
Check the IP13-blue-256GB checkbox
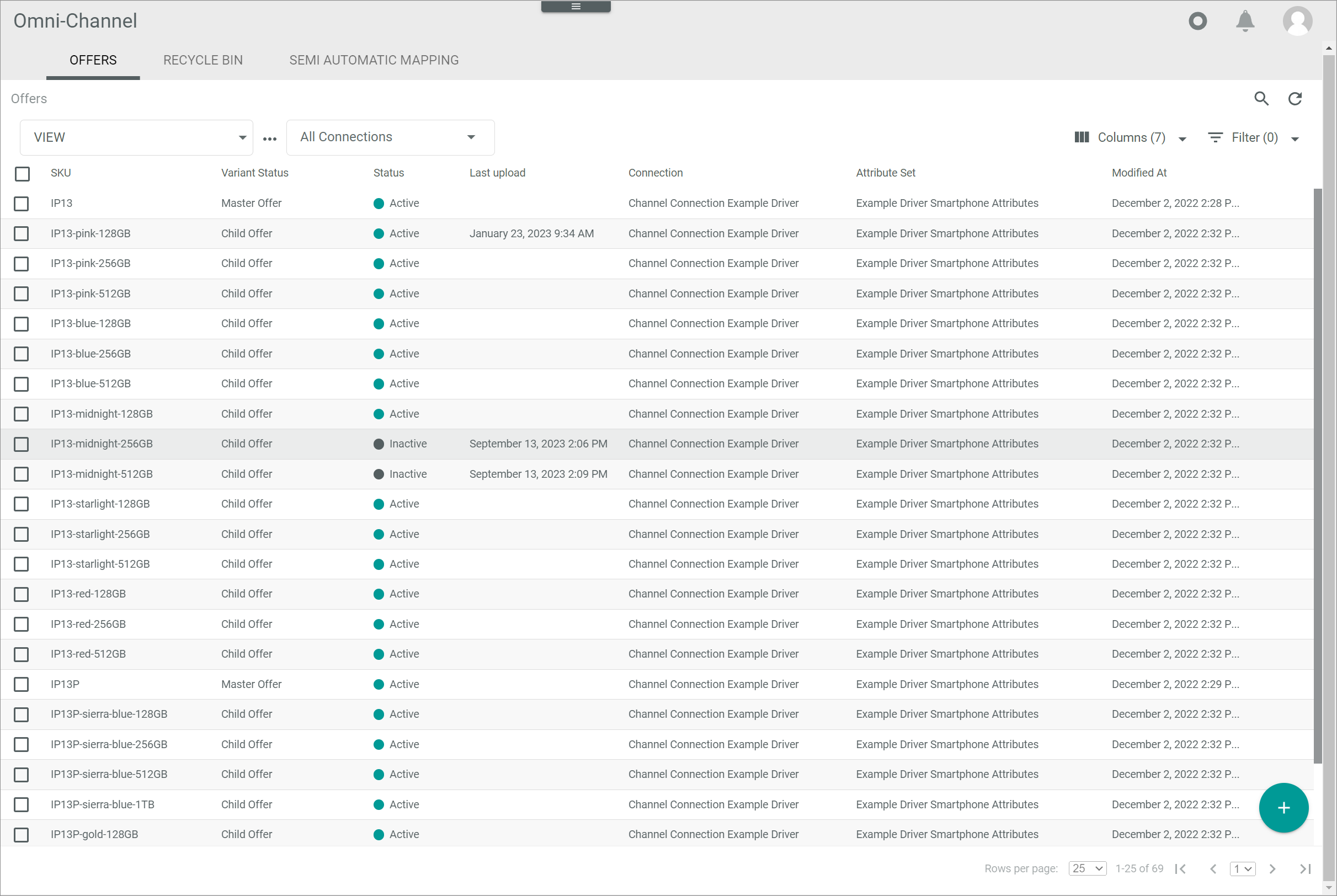click(x=21, y=354)
